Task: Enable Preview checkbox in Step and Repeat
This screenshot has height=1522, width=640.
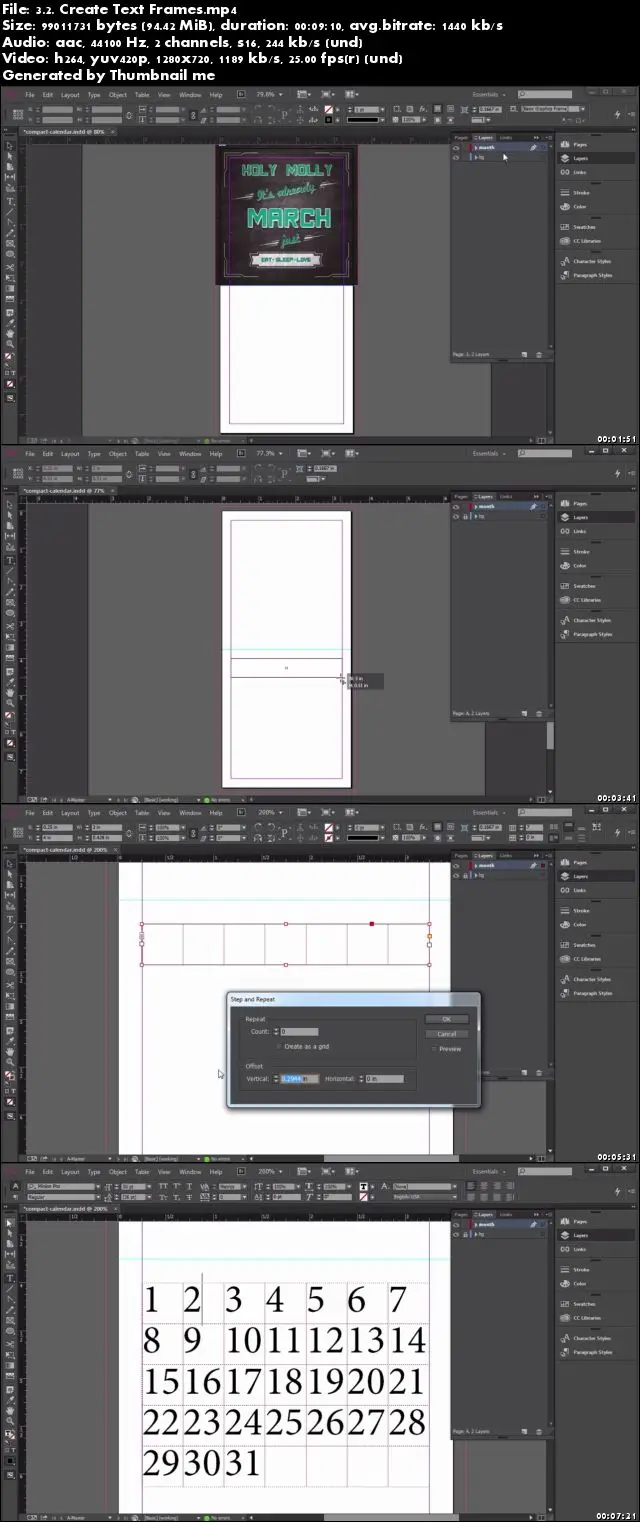Action: 434,1049
